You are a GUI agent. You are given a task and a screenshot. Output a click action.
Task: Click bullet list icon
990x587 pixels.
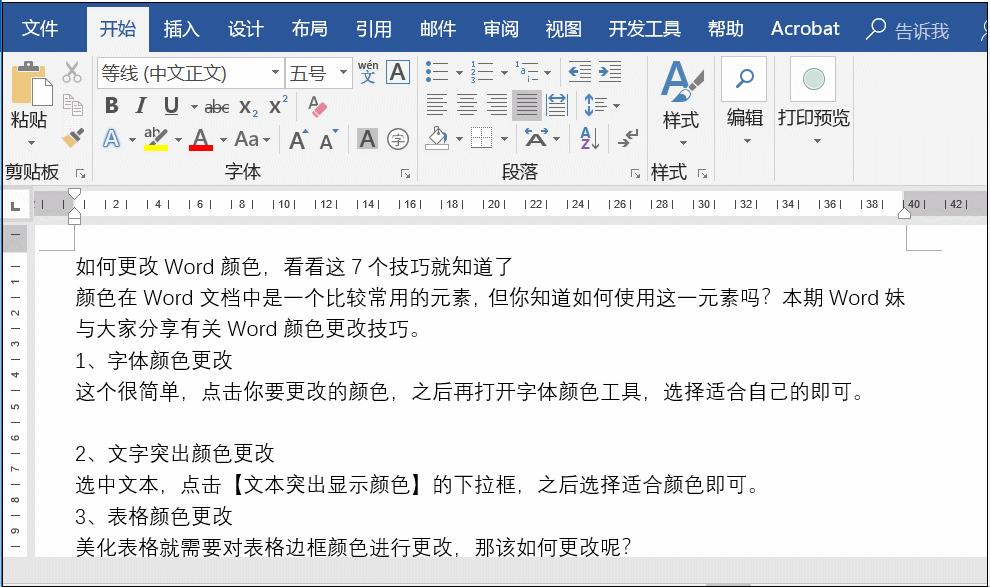(x=437, y=72)
